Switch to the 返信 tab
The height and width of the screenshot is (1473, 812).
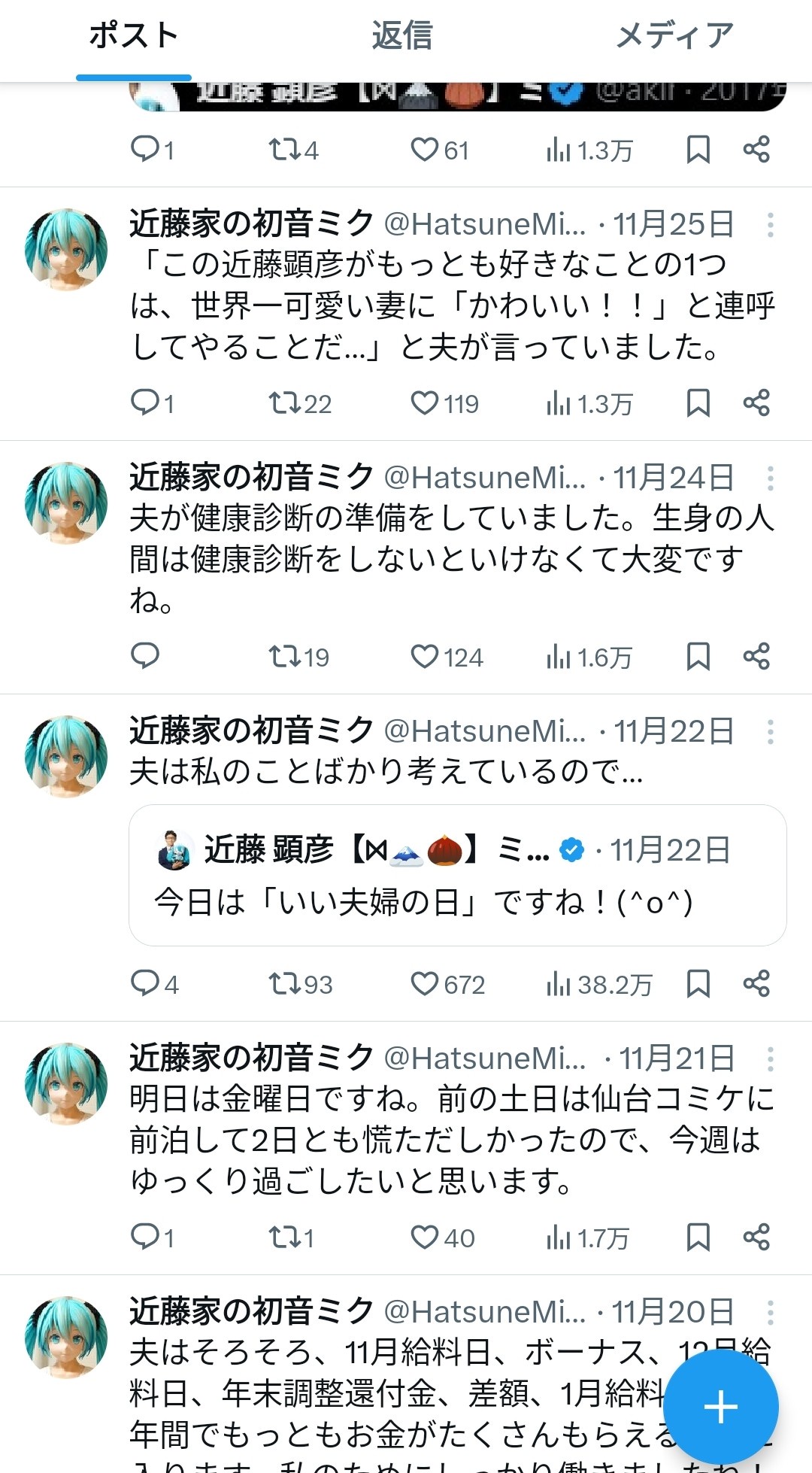[x=402, y=36]
